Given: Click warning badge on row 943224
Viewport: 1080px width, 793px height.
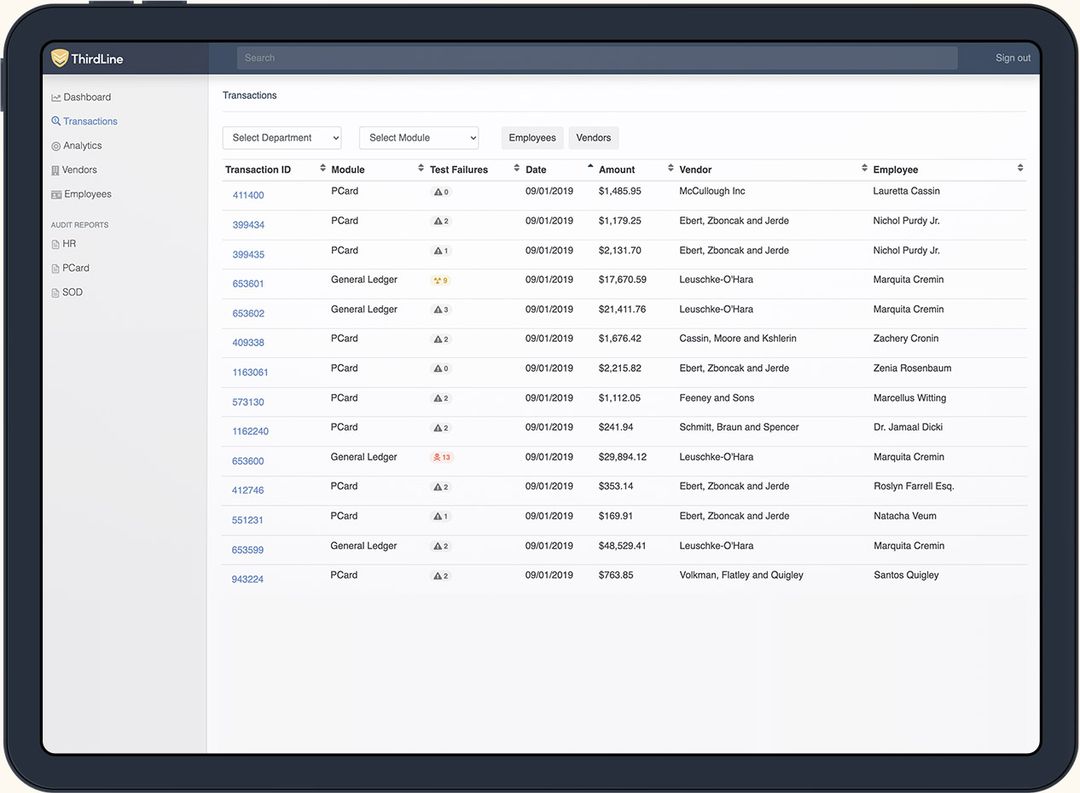Looking at the screenshot, I should [441, 576].
